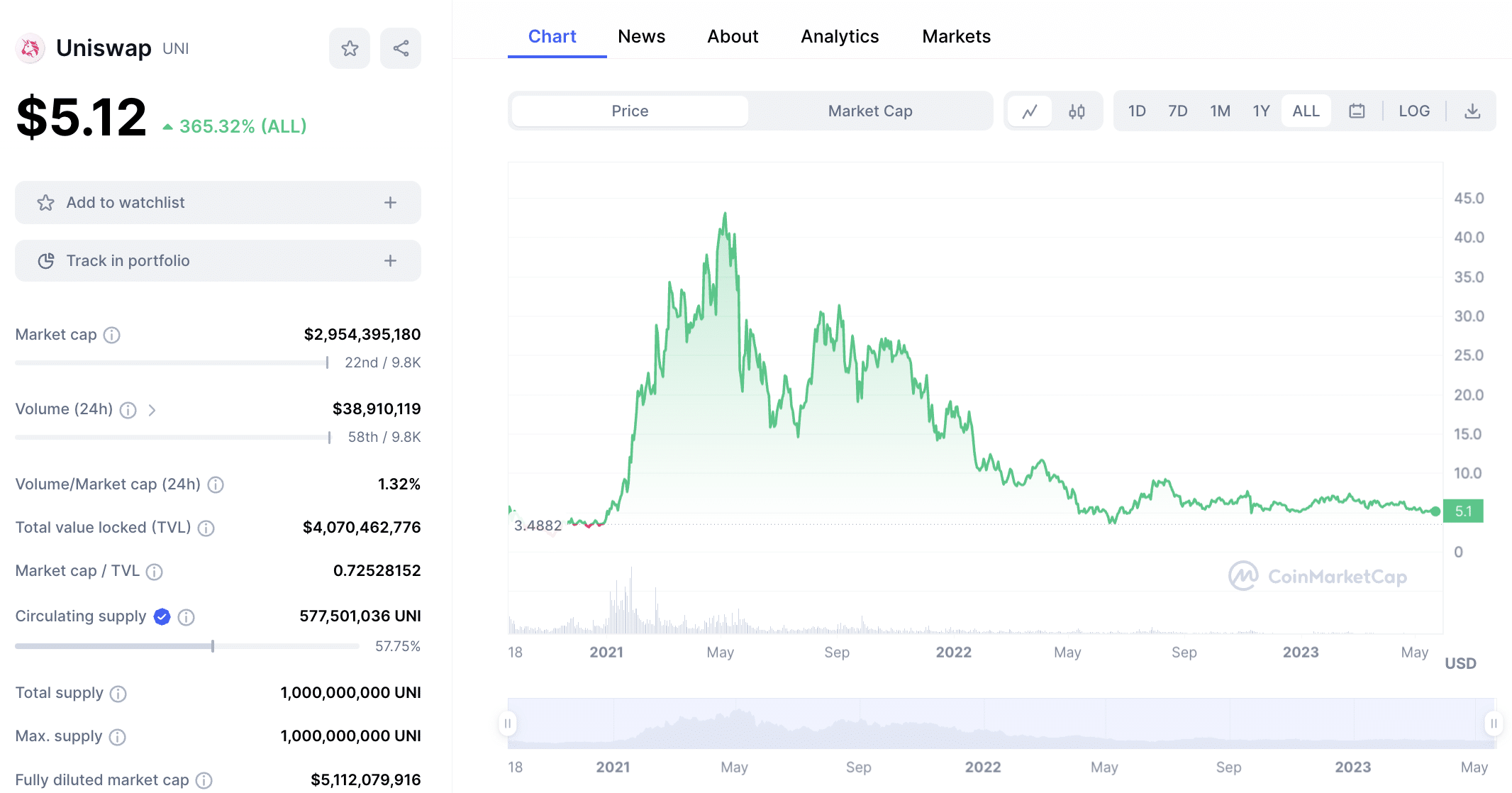Screen dimensions: 1512x793
Task: Click the star favorite icon beside Uniswap
Action: pos(350,48)
